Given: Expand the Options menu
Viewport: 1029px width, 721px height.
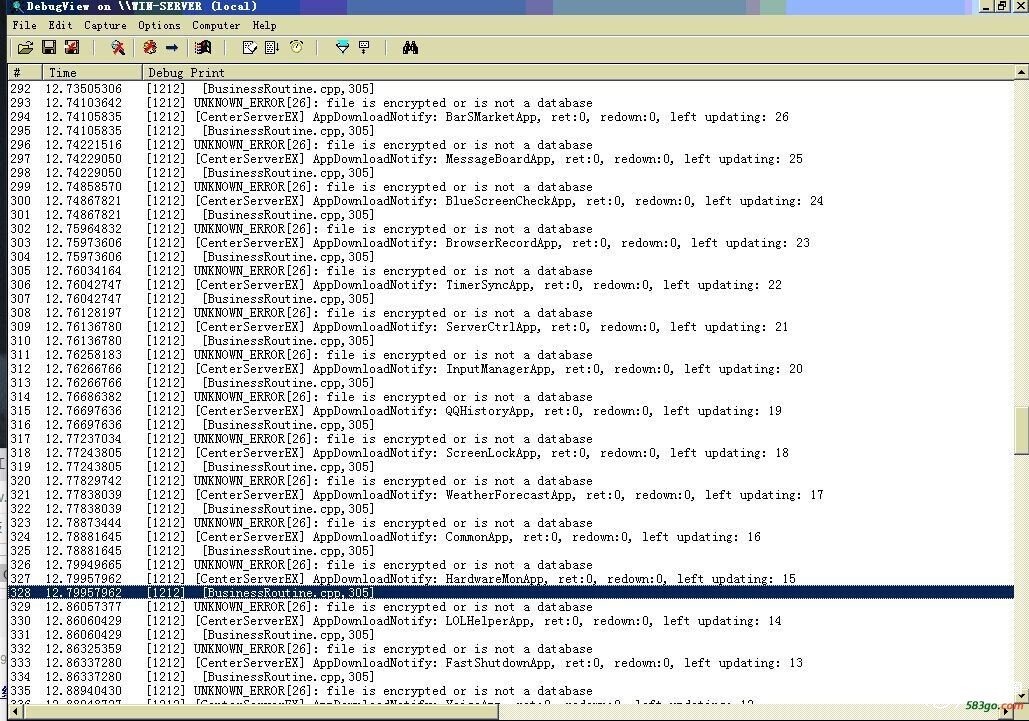Looking at the screenshot, I should click(x=159, y=25).
